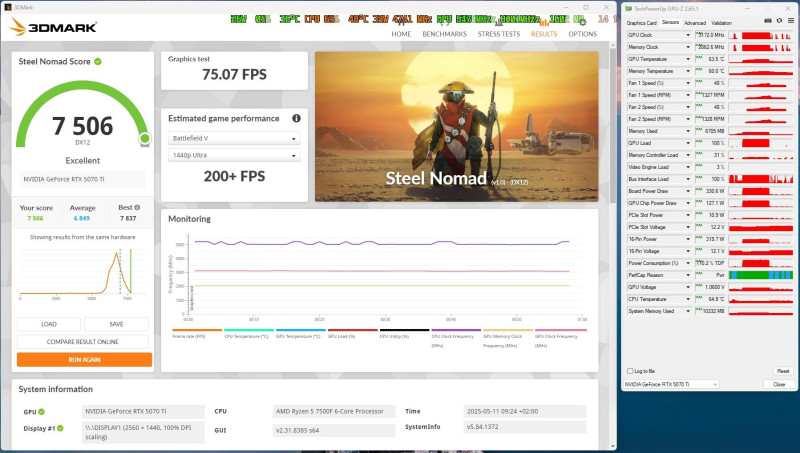
Task: Expand the GPU Load sensor dropdown
Action: [x=688, y=143]
